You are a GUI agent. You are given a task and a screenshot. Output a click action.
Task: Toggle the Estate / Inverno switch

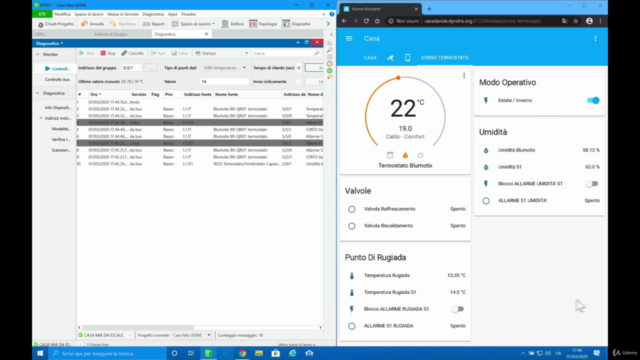(593, 100)
